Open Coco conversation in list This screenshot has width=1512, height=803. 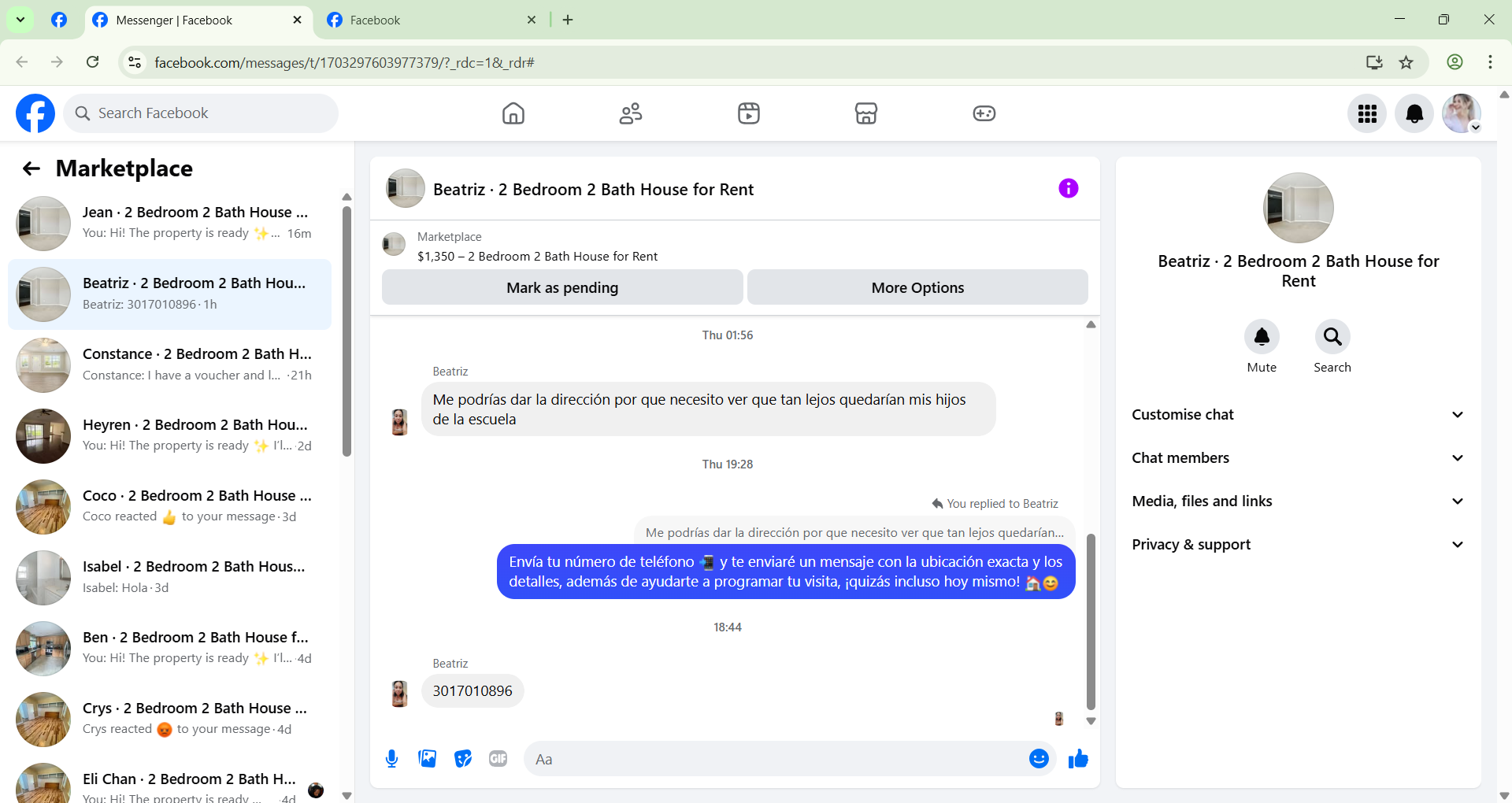pyautogui.click(x=169, y=507)
